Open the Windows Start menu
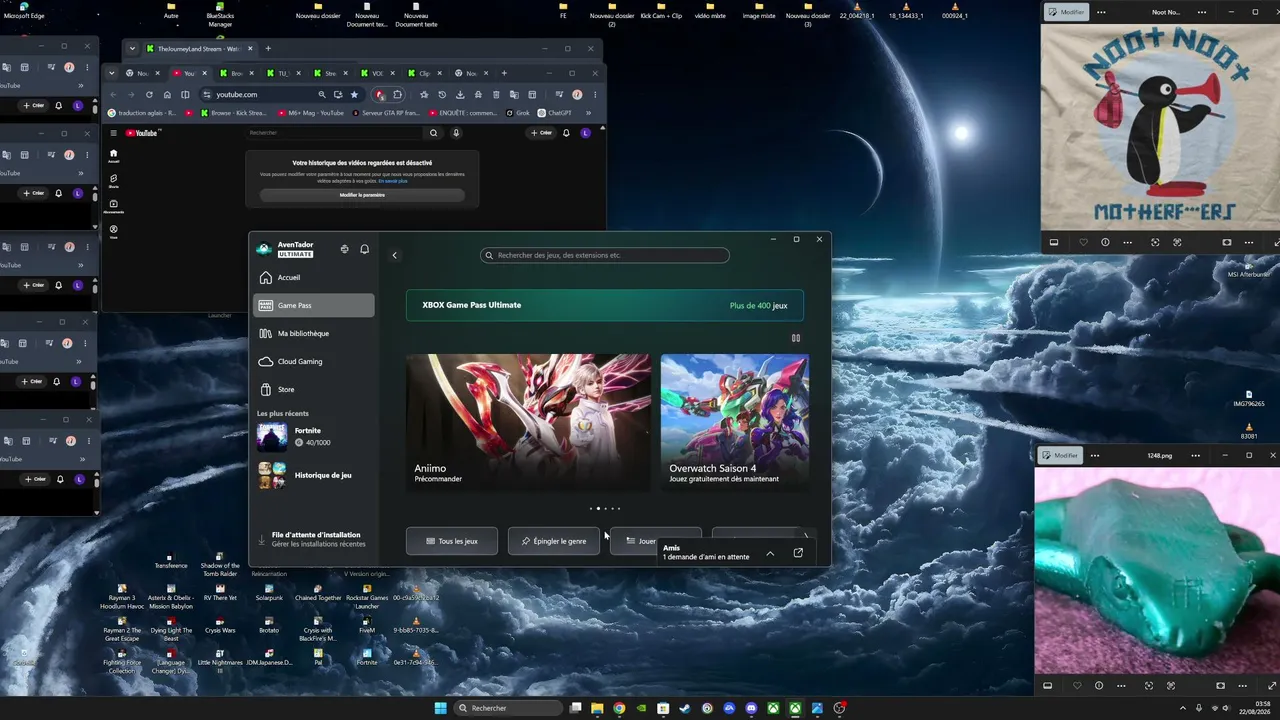1280x720 pixels. [441, 708]
